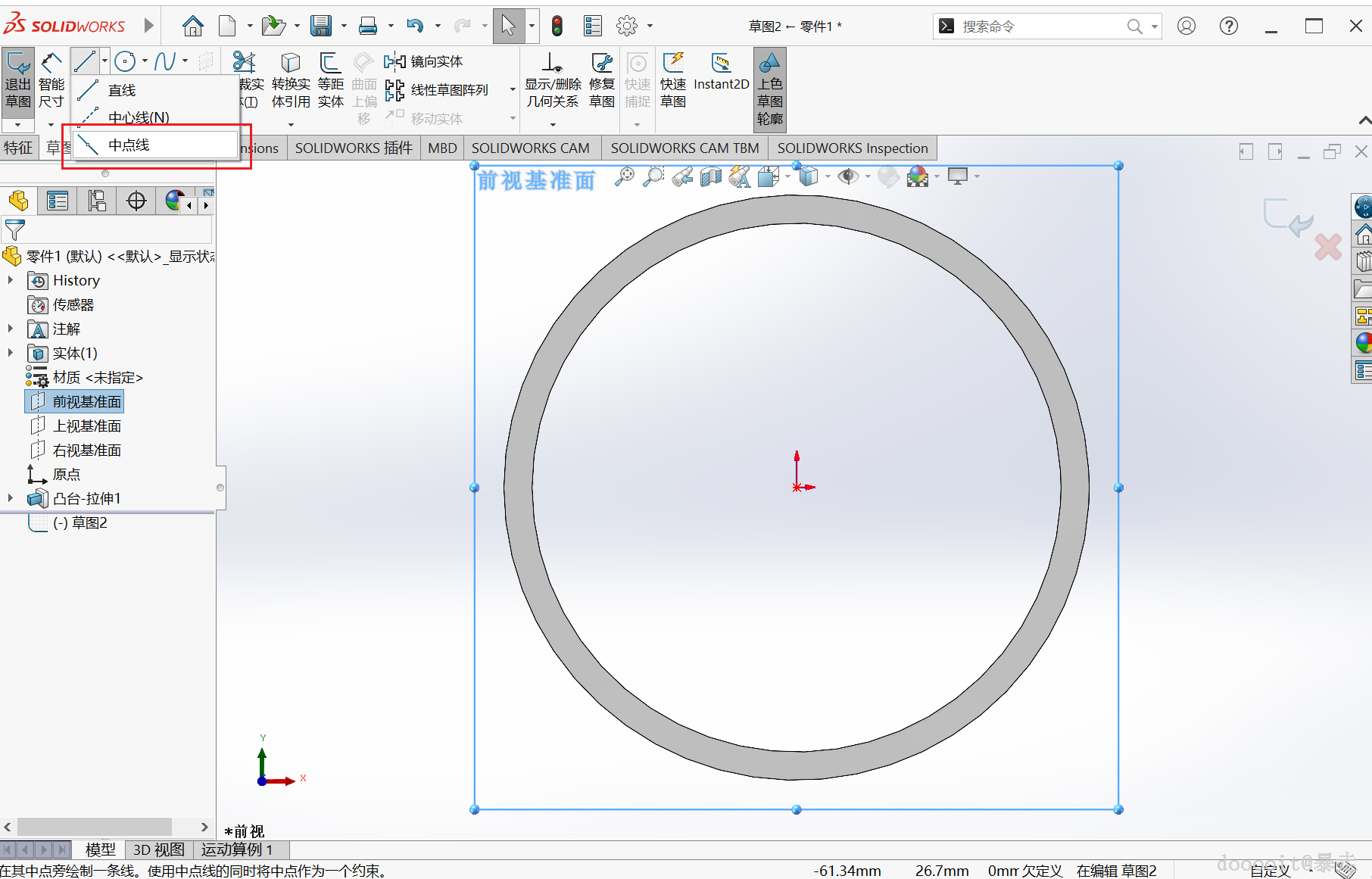Open the Options gear dropdown arrow
1372x879 pixels.
click(650, 26)
